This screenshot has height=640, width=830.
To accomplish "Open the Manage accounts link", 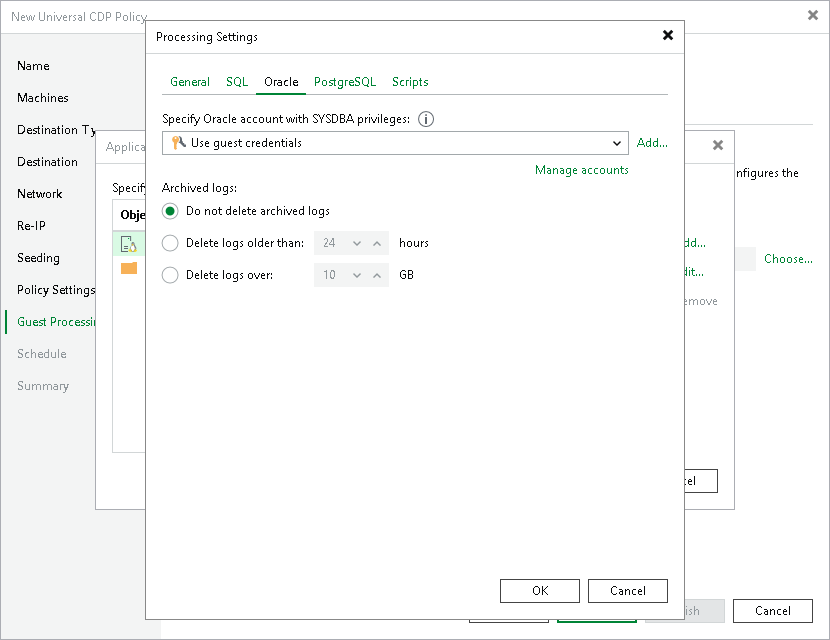I will point(581,170).
